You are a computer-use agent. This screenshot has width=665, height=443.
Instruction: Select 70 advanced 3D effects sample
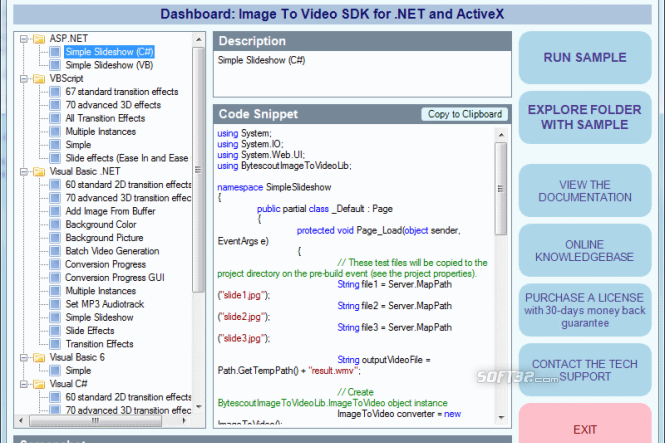coord(113,105)
